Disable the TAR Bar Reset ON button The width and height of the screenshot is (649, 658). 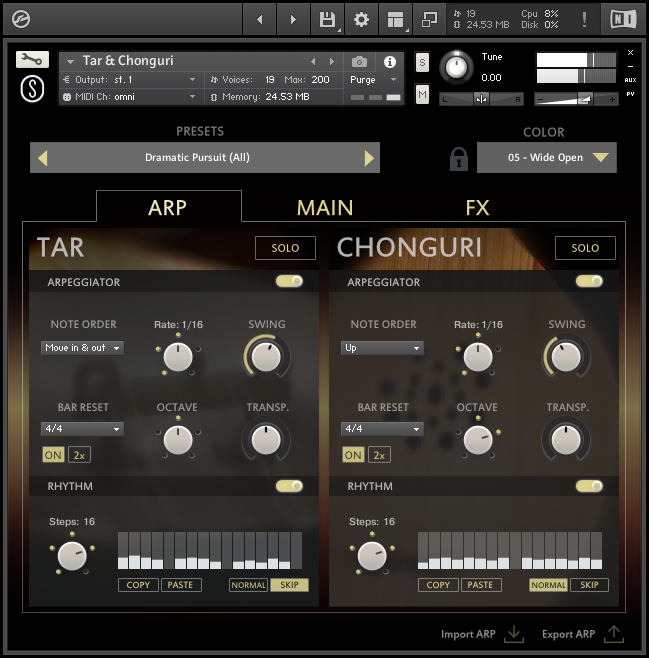[x=53, y=454]
